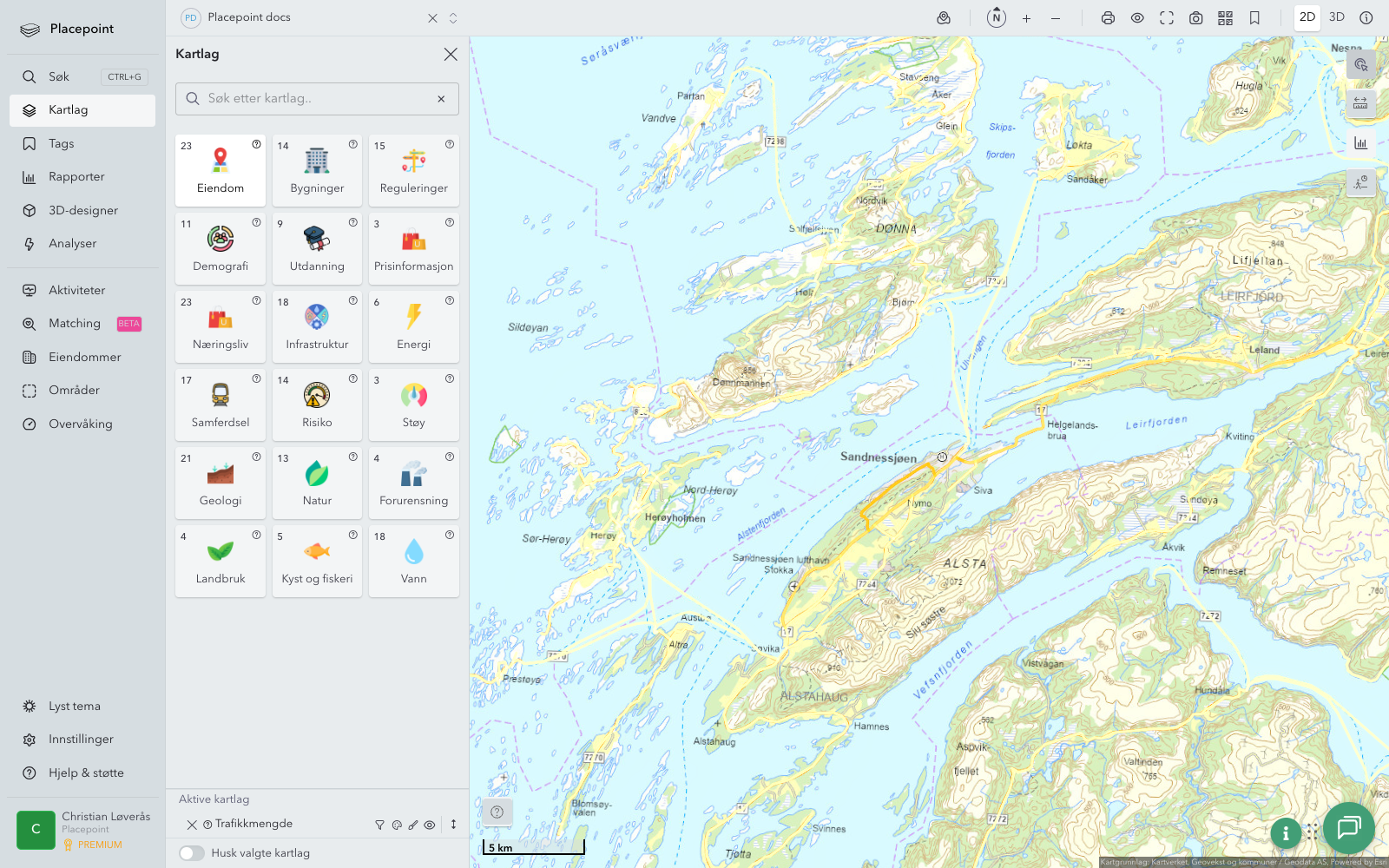Screen dimensions: 1389x868
Task: Click the bookmark icon in top toolbar
Action: pyautogui.click(x=1254, y=17)
